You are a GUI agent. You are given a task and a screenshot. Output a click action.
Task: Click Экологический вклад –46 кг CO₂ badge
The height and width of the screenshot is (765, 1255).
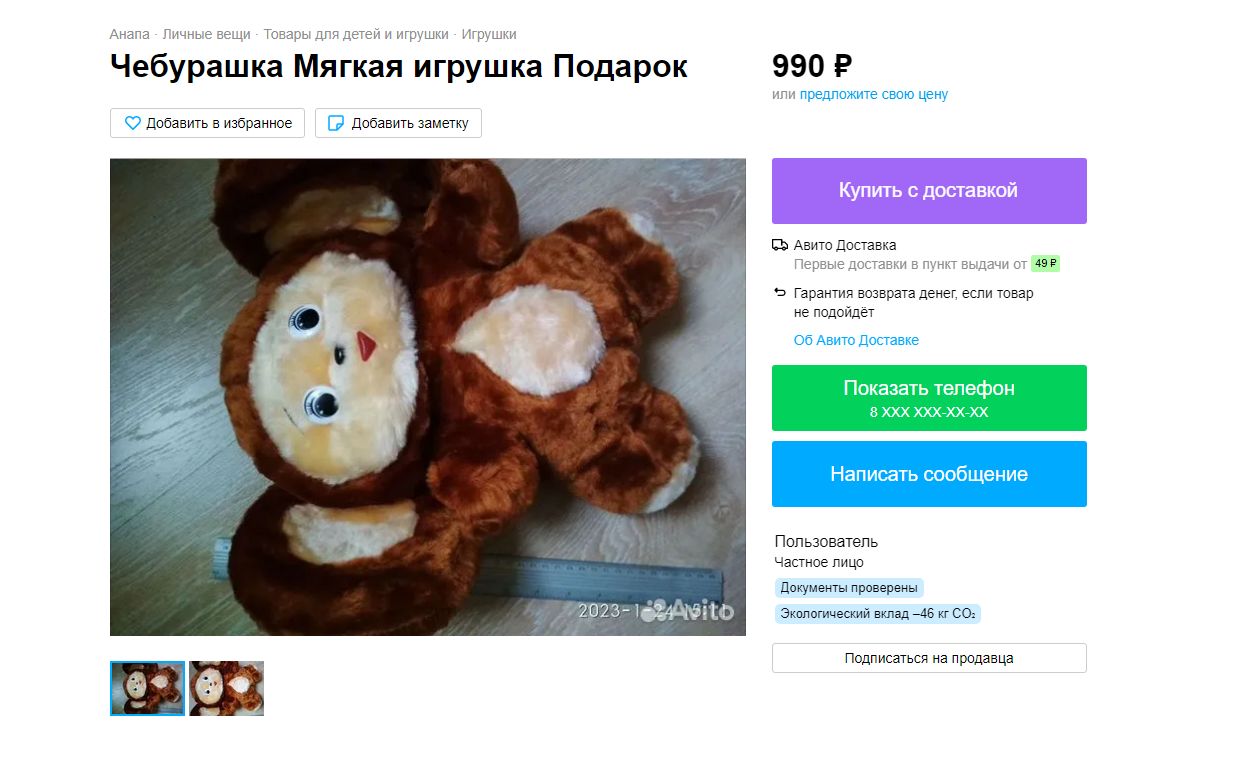[877, 614]
